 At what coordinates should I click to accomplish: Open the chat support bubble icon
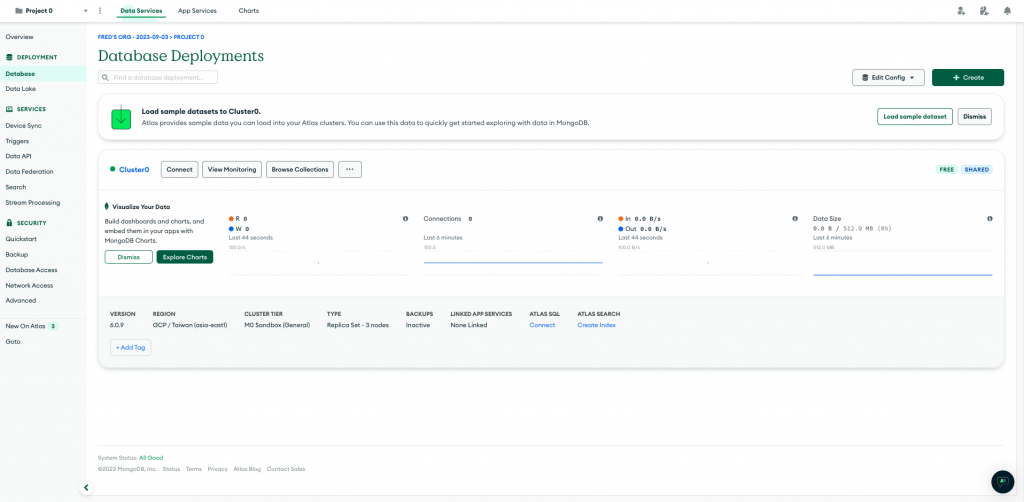coord(1002,482)
